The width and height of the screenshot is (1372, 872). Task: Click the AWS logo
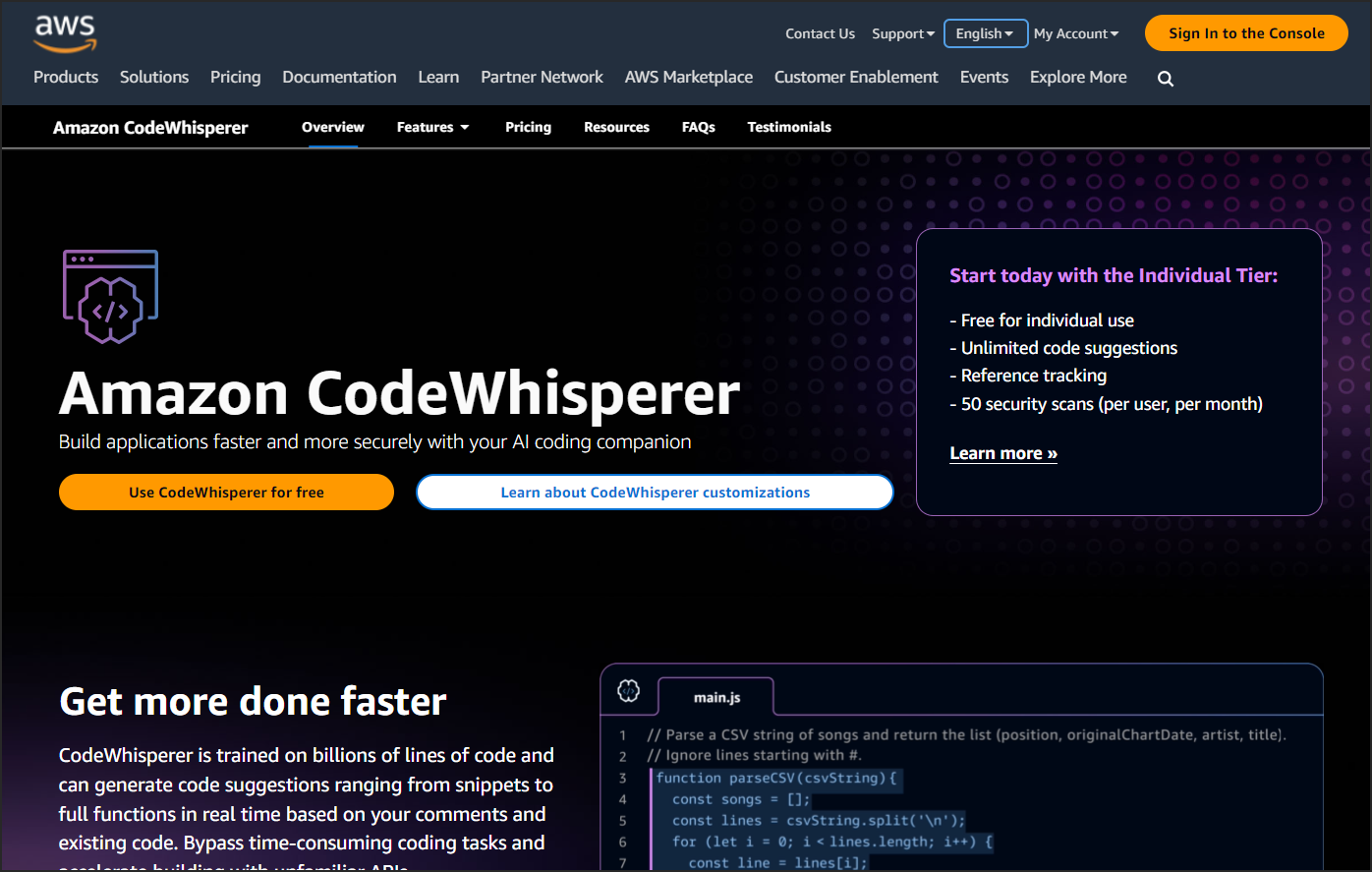tap(66, 33)
